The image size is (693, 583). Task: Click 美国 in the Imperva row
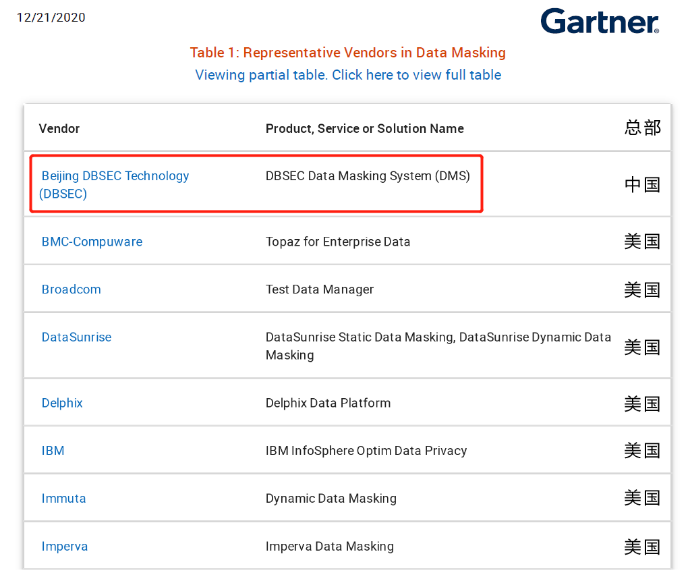pos(642,547)
